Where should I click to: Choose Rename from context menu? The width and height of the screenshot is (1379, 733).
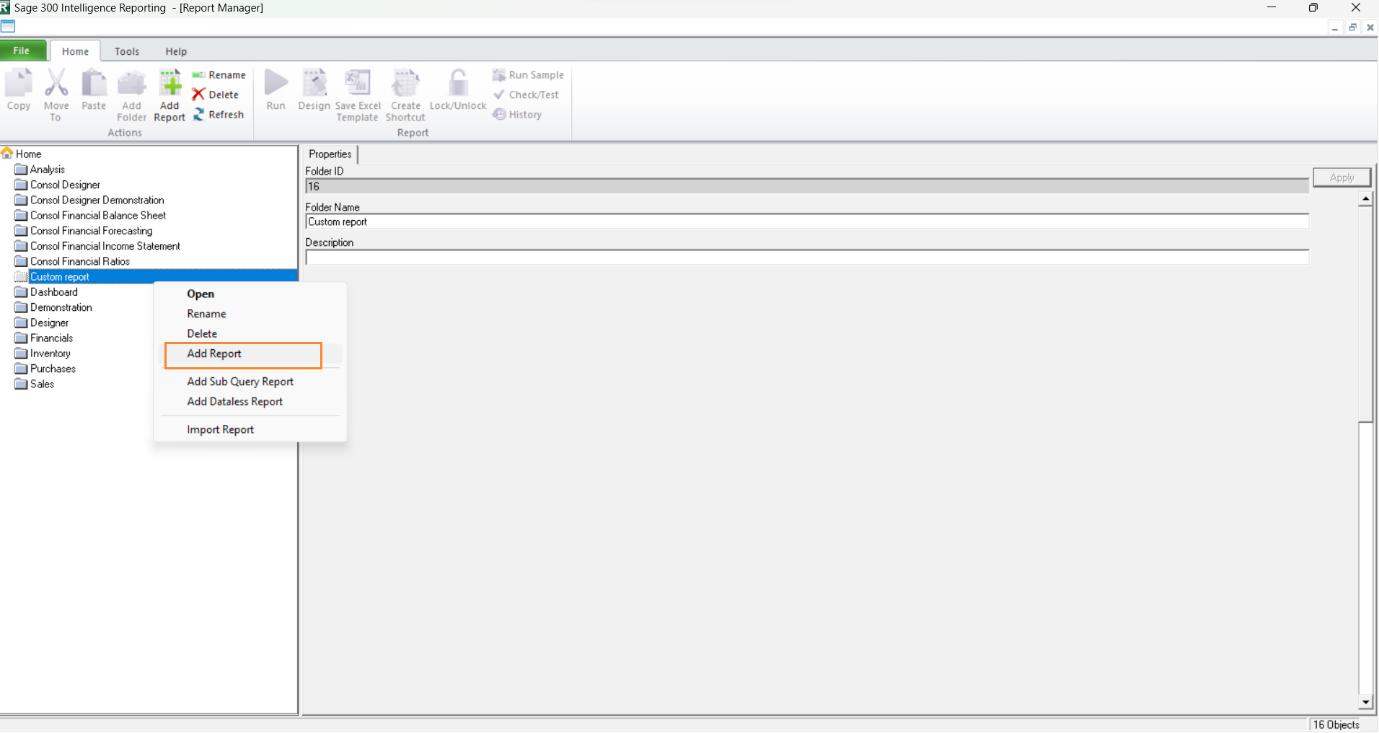(x=206, y=314)
